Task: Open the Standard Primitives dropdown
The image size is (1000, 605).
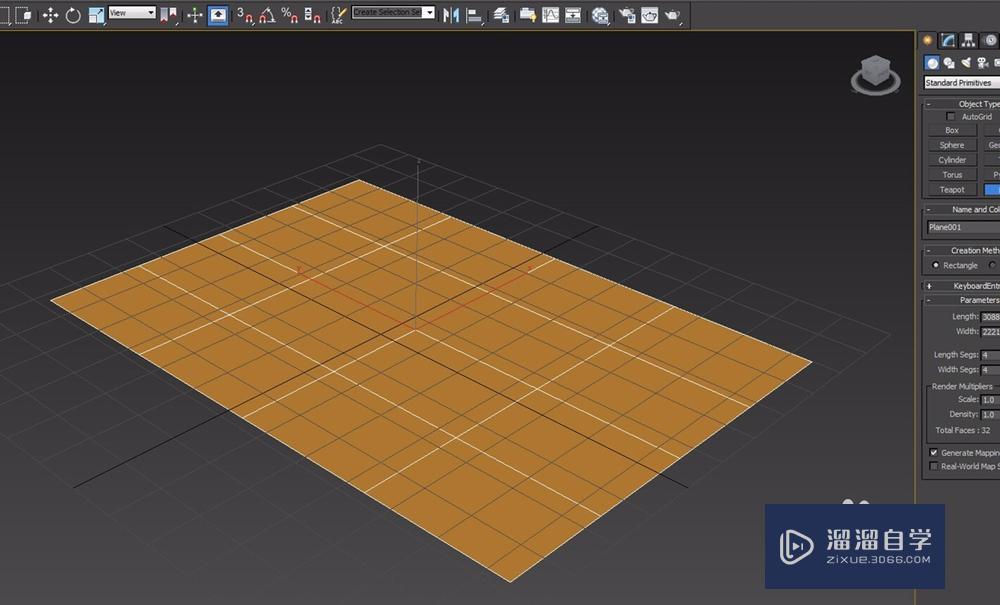Action: click(962, 83)
